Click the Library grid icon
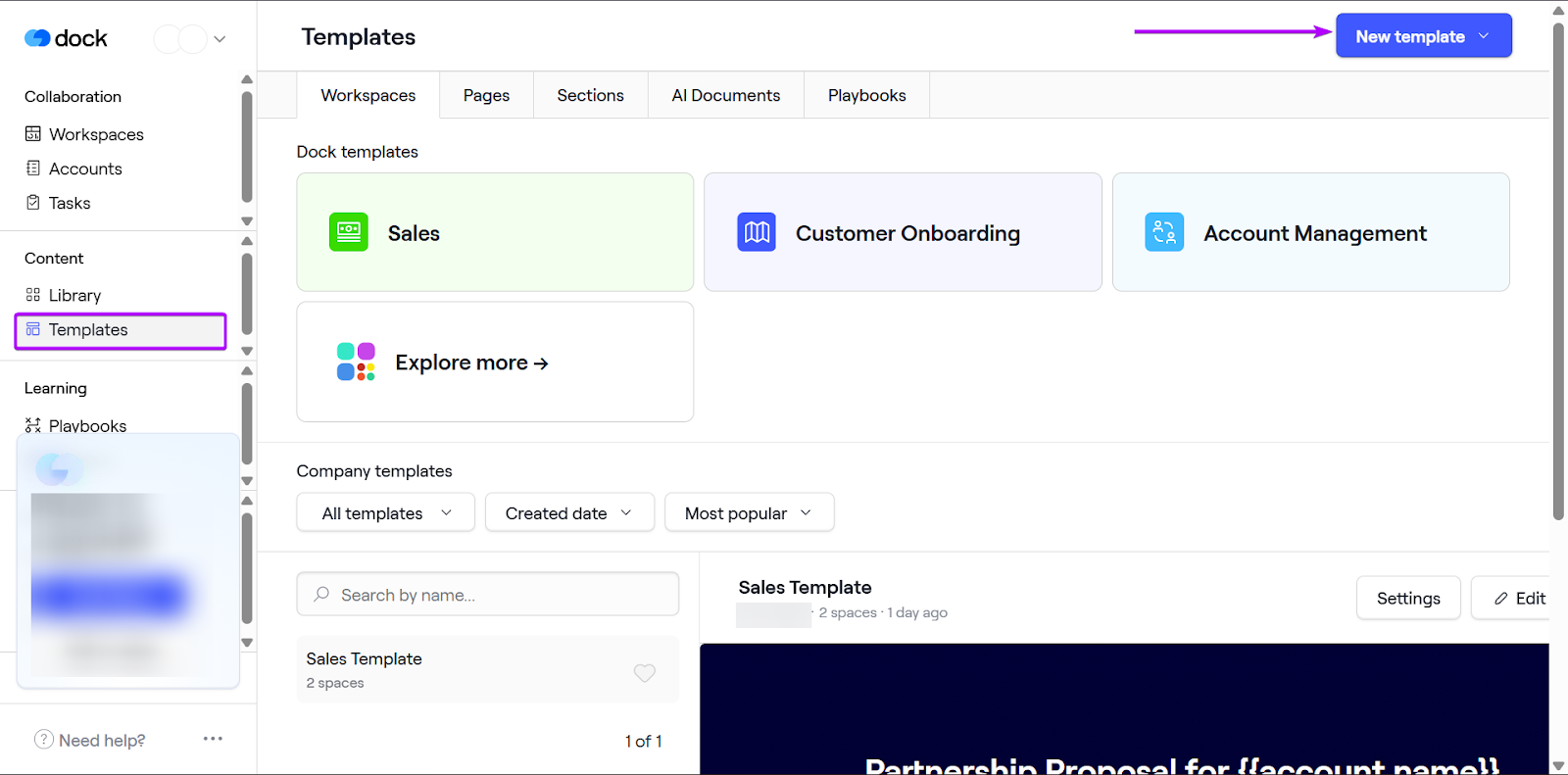The width and height of the screenshot is (1568, 775). tap(33, 295)
